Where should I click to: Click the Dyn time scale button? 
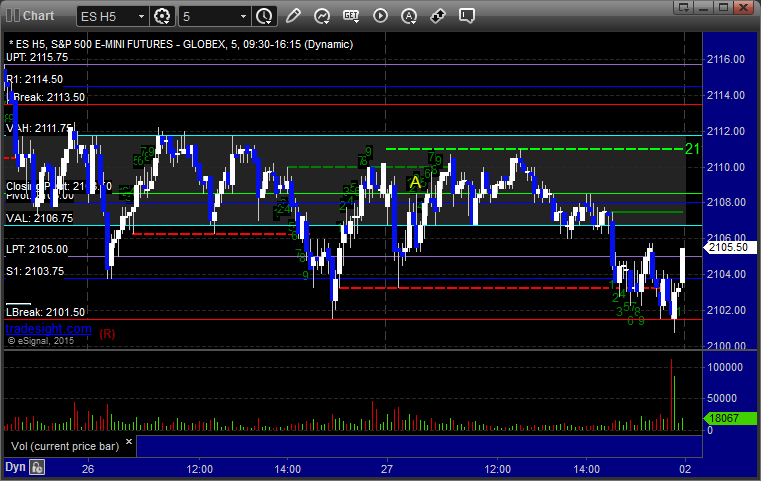pos(15,467)
